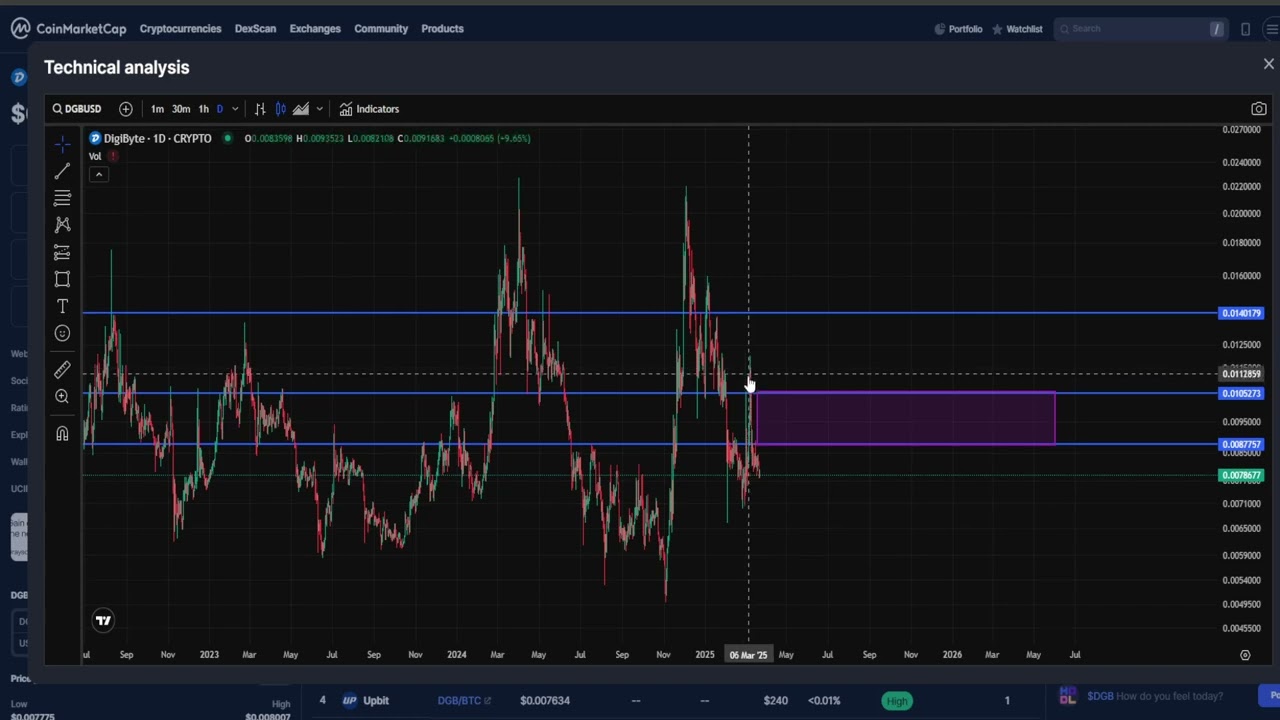Click the DigiByte · 1D · CRYPTO legend title
This screenshot has height=720, width=1280.
[157, 138]
